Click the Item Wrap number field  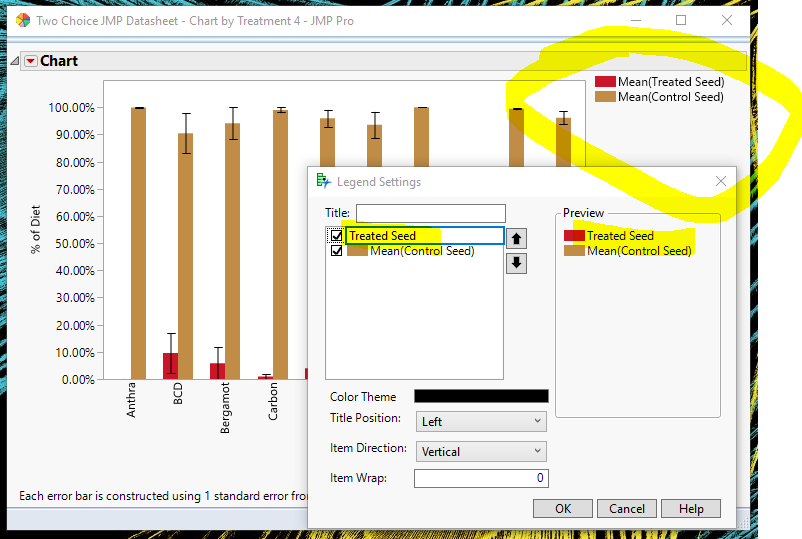click(x=481, y=479)
